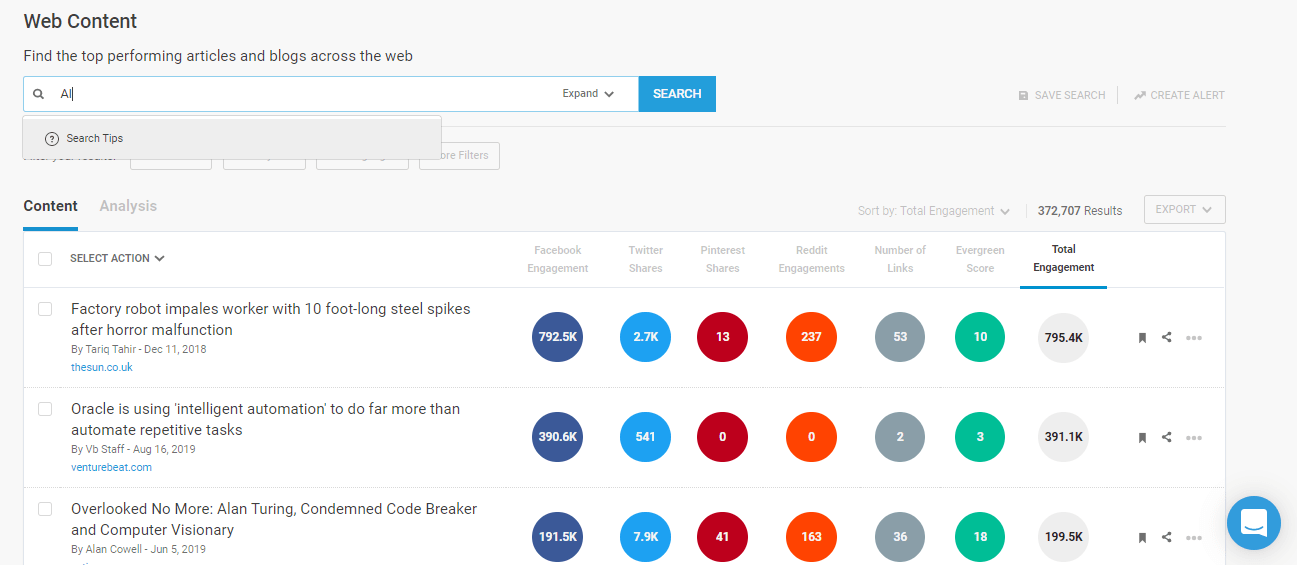
Task: Open more options for Factory robot article
Action: (x=1194, y=338)
